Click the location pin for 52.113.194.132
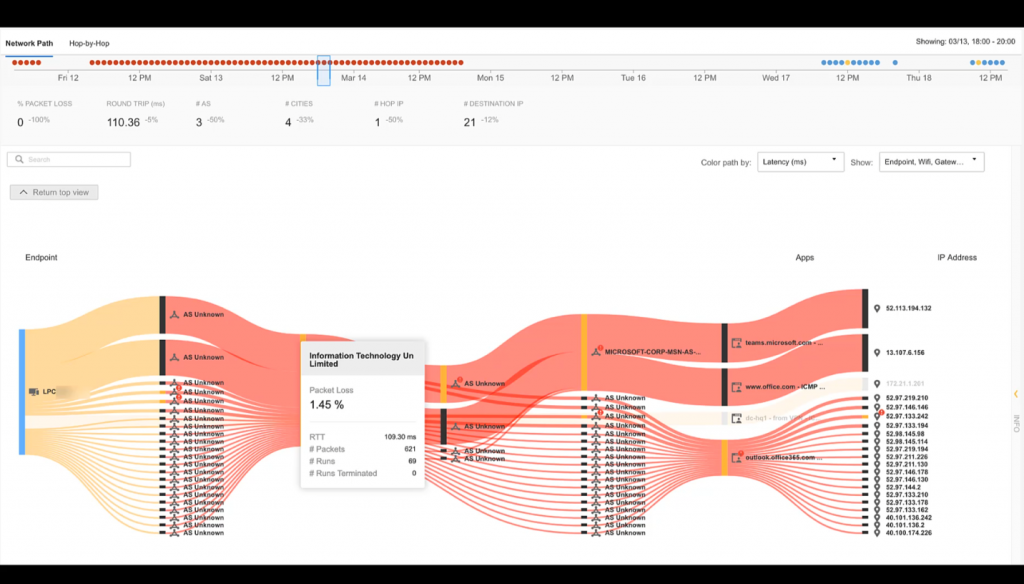Image resolution: width=1024 pixels, height=584 pixels. (x=877, y=308)
